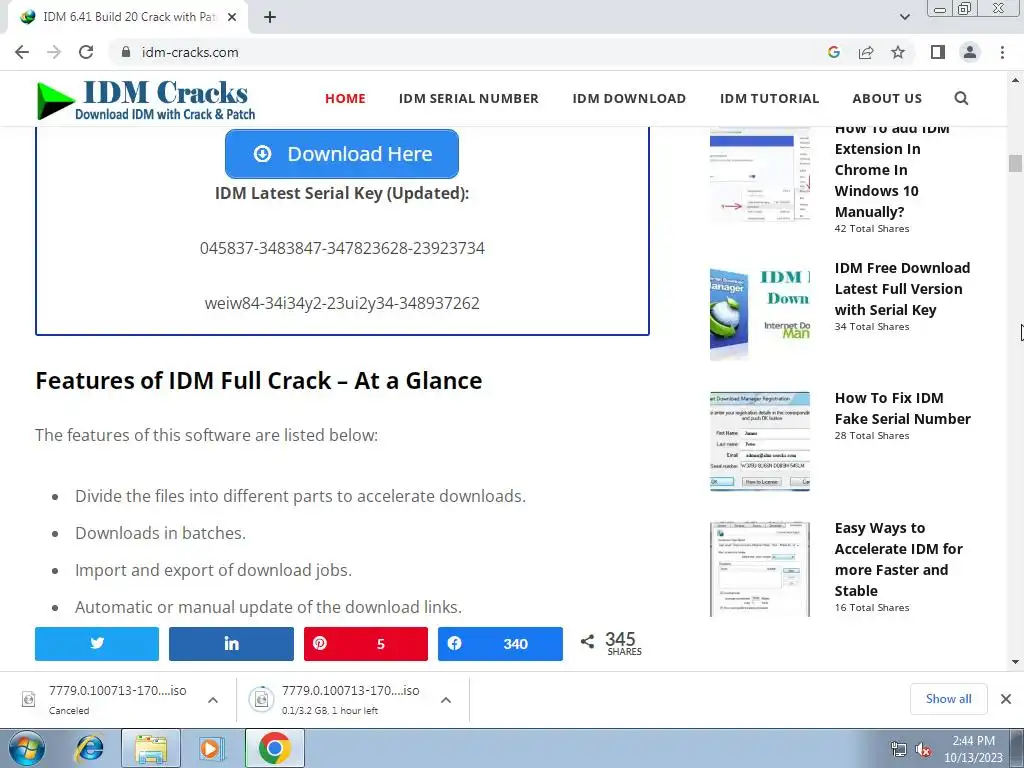Screen dimensions: 1024x768
Task: Open Windows Explorer from the taskbar
Action: pyautogui.click(x=151, y=748)
